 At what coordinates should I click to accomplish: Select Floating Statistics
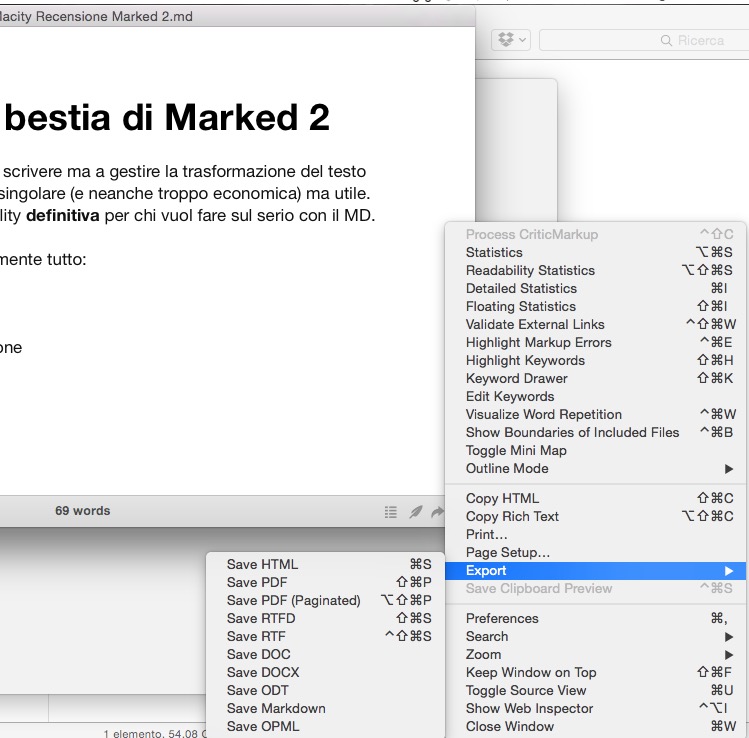595,306
